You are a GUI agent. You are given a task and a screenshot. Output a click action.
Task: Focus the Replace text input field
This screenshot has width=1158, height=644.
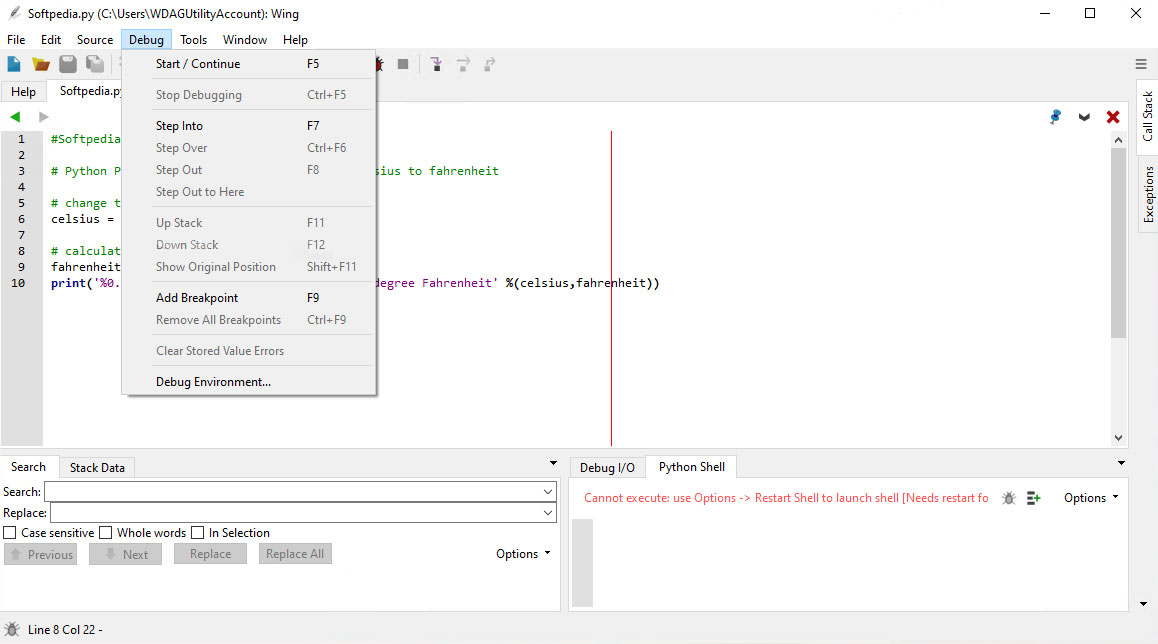(303, 513)
